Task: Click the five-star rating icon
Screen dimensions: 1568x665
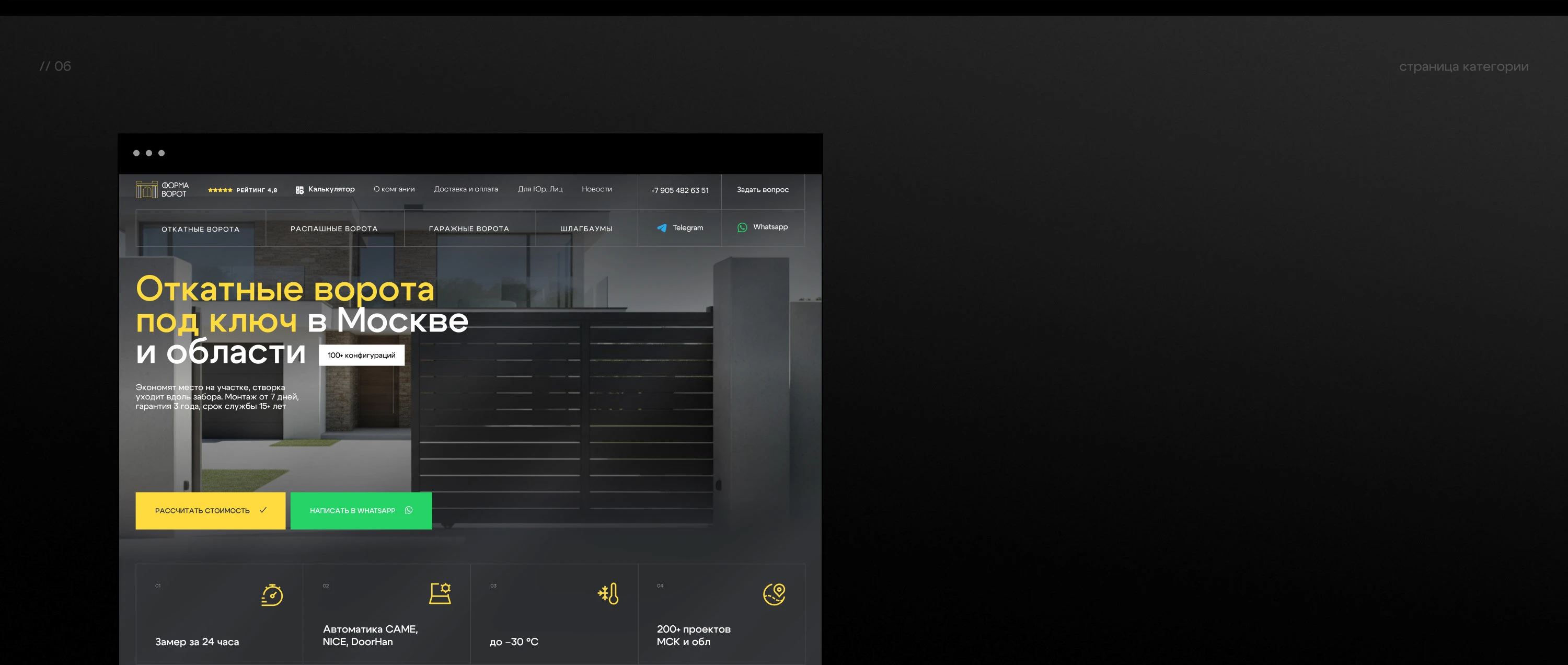Action: pos(220,190)
